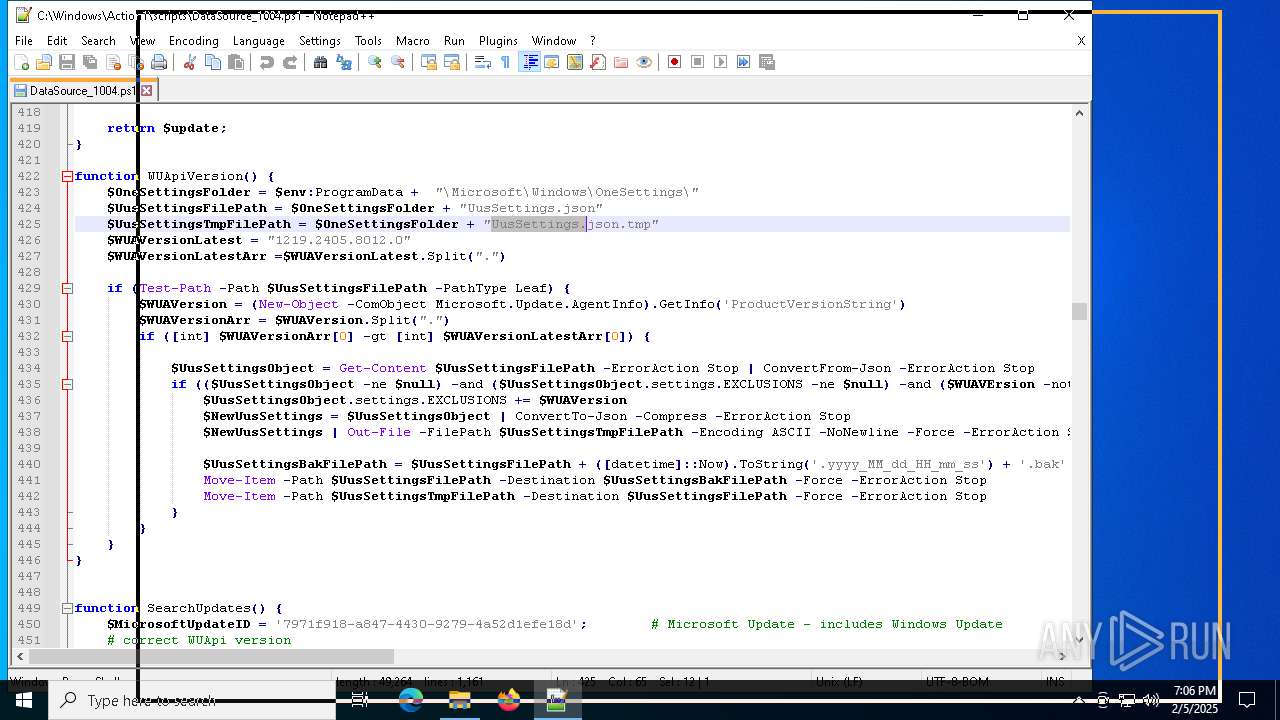The image size is (1280, 720).
Task: Open the Encoding menu
Action: coord(193,41)
